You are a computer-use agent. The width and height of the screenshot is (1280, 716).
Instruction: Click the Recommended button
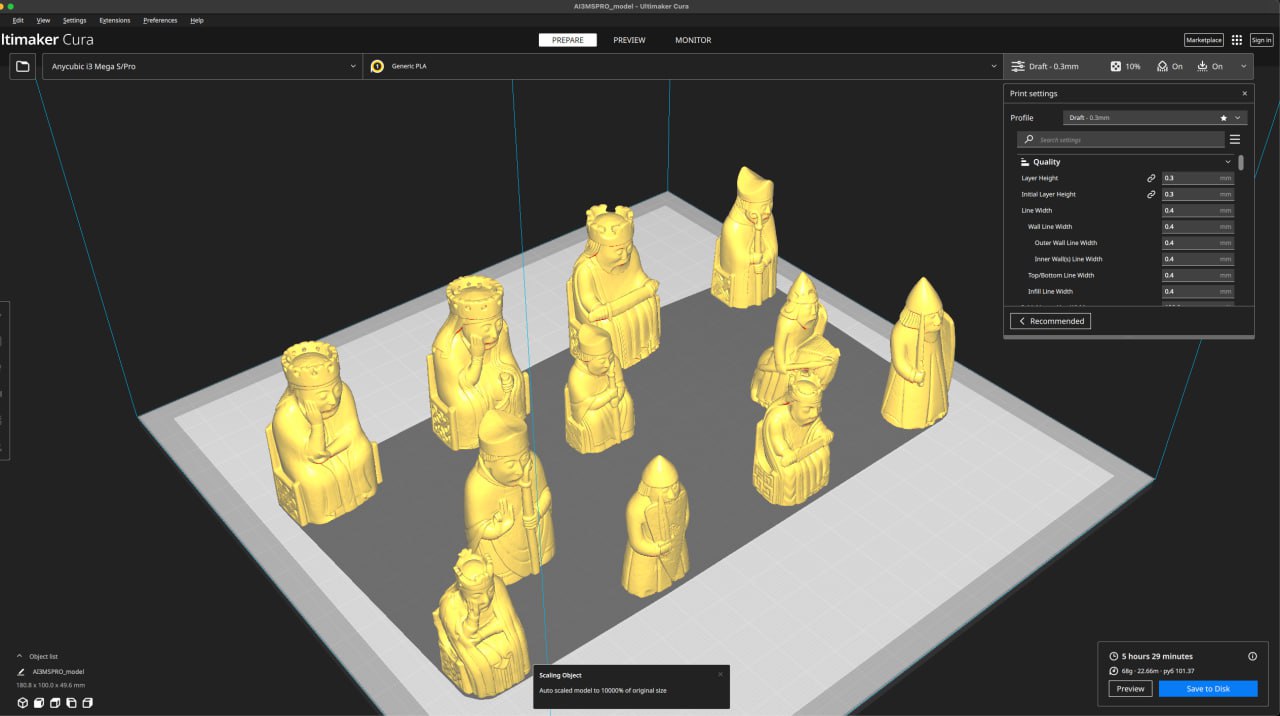tap(1050, 321)
